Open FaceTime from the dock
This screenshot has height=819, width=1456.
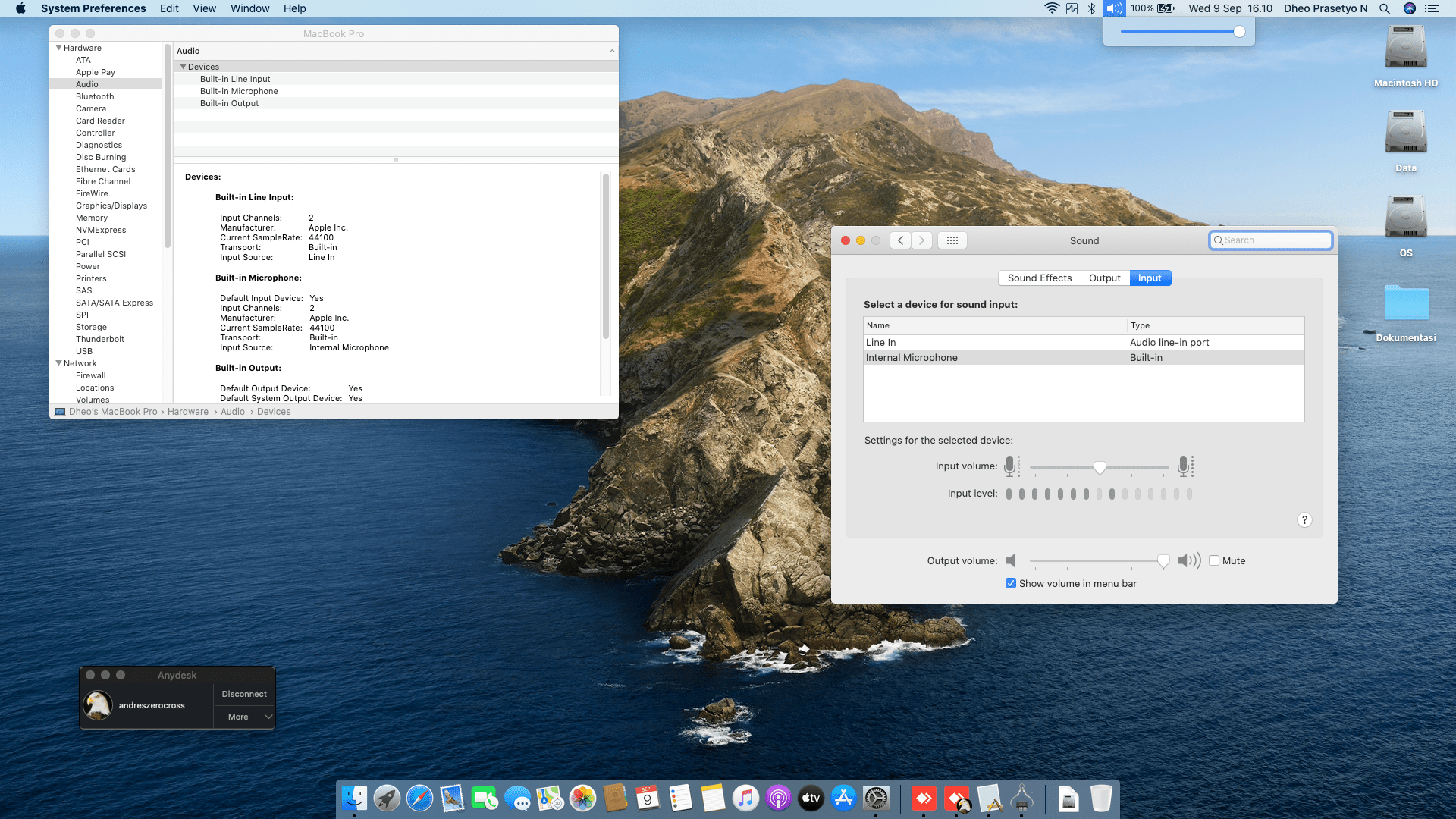click(485, 798)
